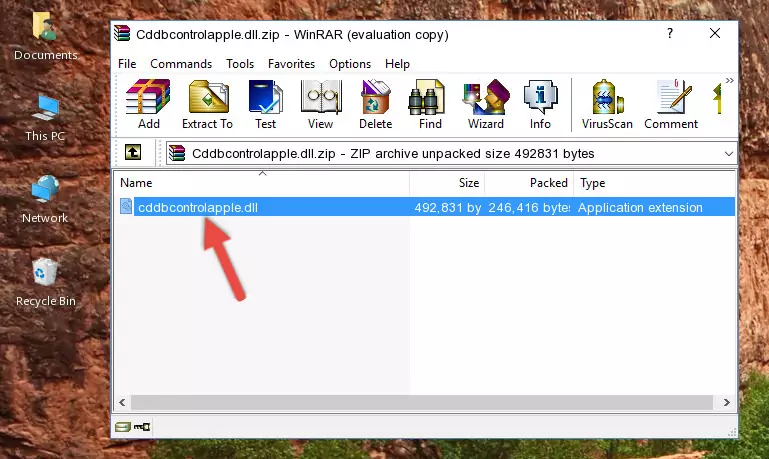Open the Favorites menu
Image resolution: width=769 pixels, height=459 pixels.
[x=291, y=64]
